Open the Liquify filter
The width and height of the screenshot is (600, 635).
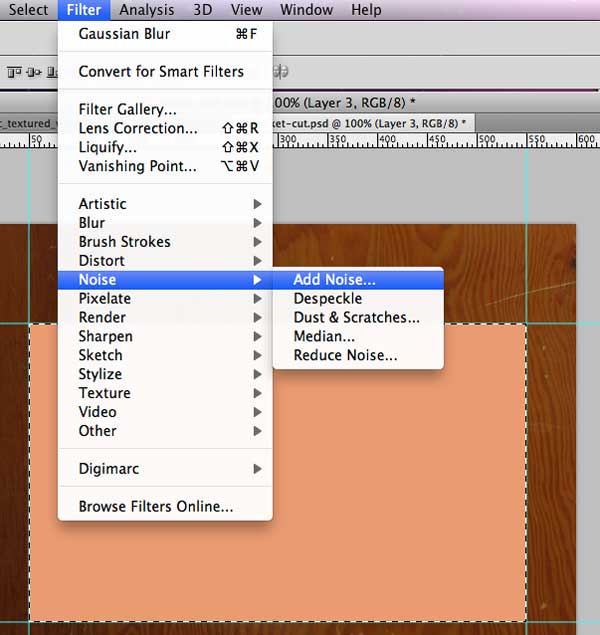[107, 148]
